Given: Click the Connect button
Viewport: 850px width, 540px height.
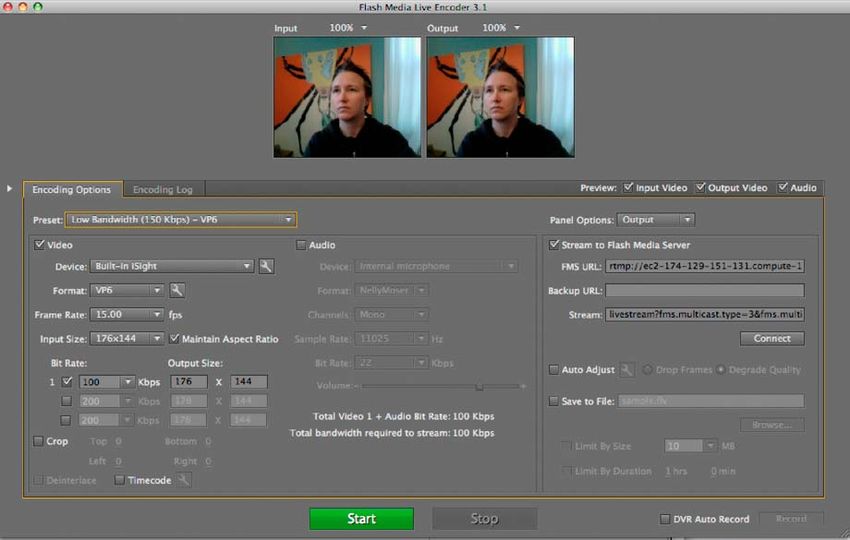Looking at the screenshot, I should 772,338.
